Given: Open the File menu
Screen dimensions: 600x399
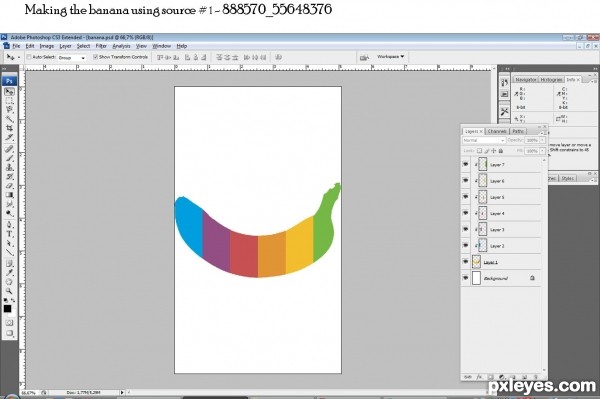Looking at the screenshot, I should 16,46.
